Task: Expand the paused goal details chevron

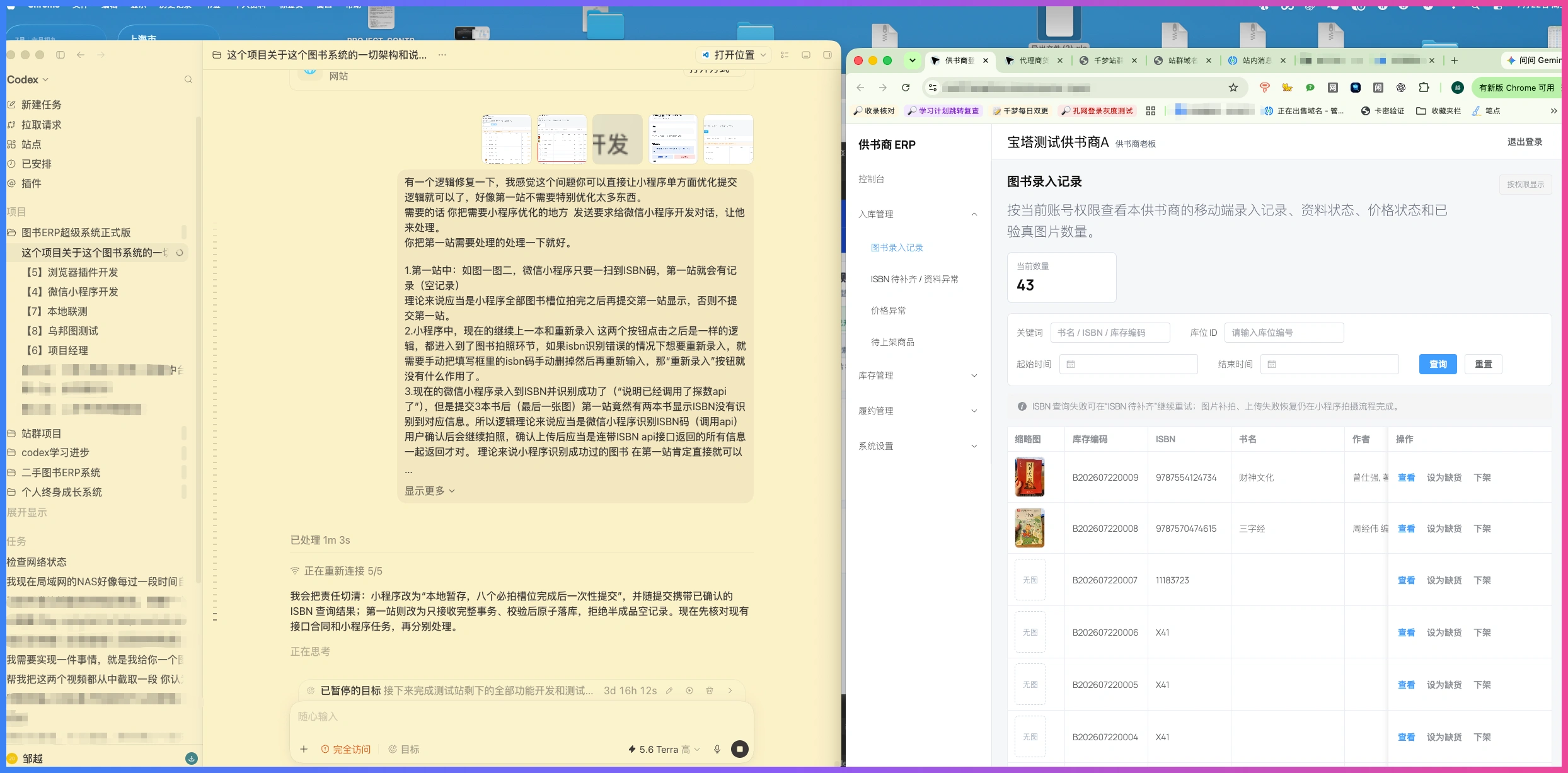Action: pyautogui.click(x=730, y=690)
